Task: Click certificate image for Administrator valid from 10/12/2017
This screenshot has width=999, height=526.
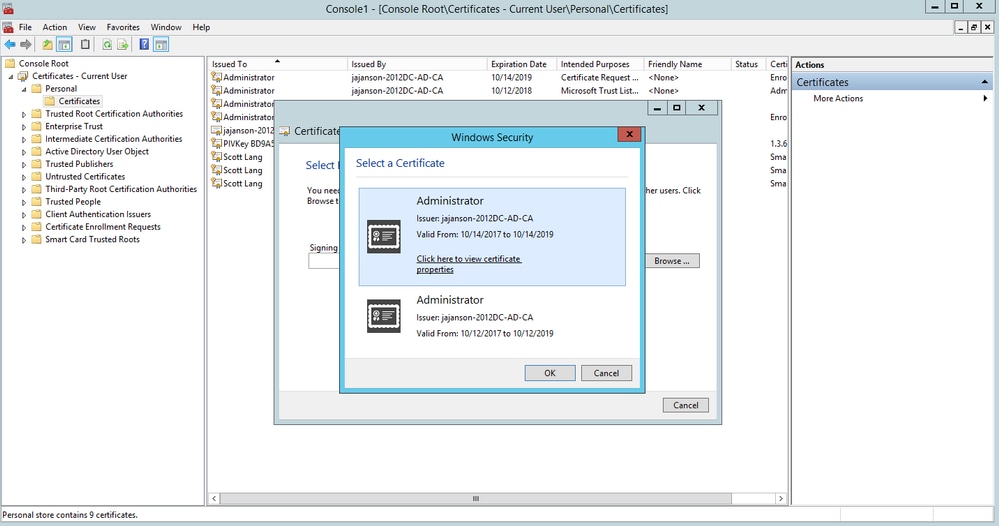Action: 384,316
